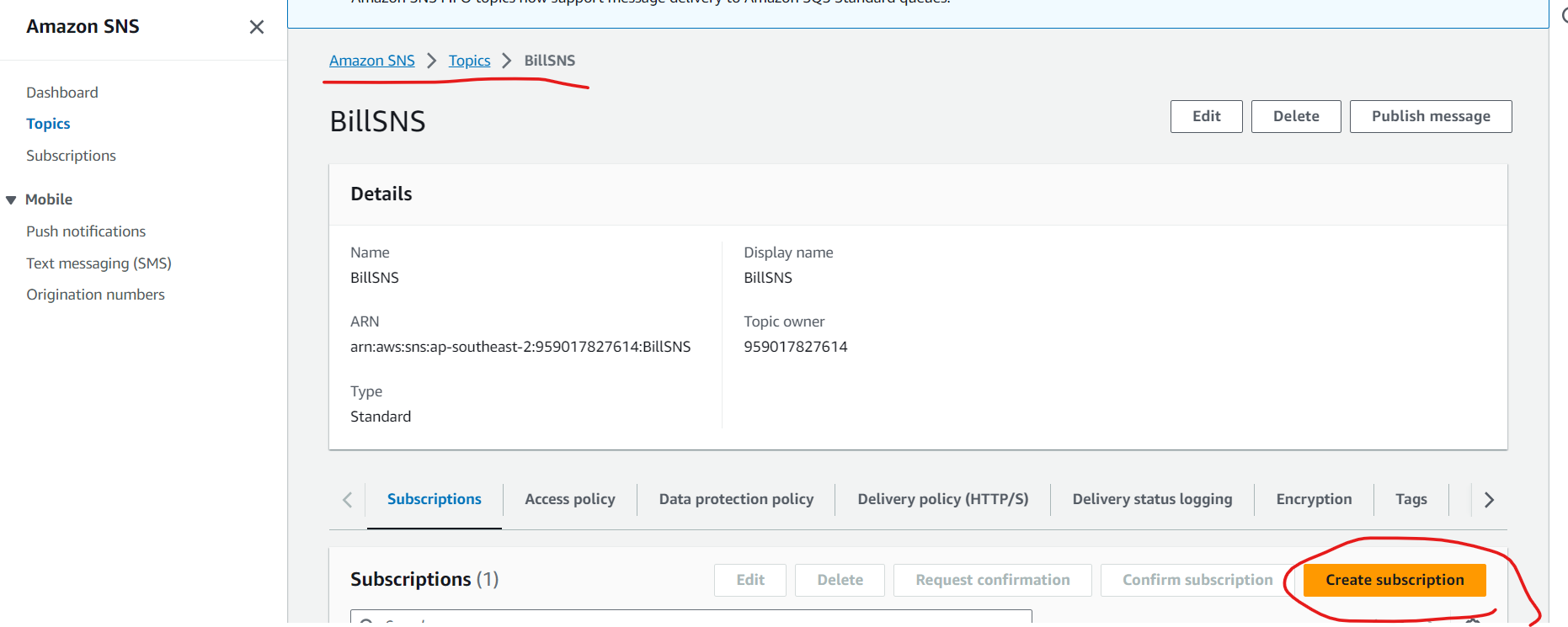Select the Topic owner account number
Screen dimensions: 1568x627
click(x=796, y=347)
